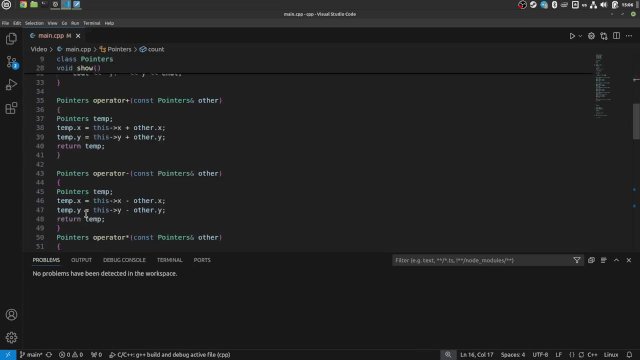Open the file manager from top panel
The image size is (640, 360).
(x=34, y=5)
